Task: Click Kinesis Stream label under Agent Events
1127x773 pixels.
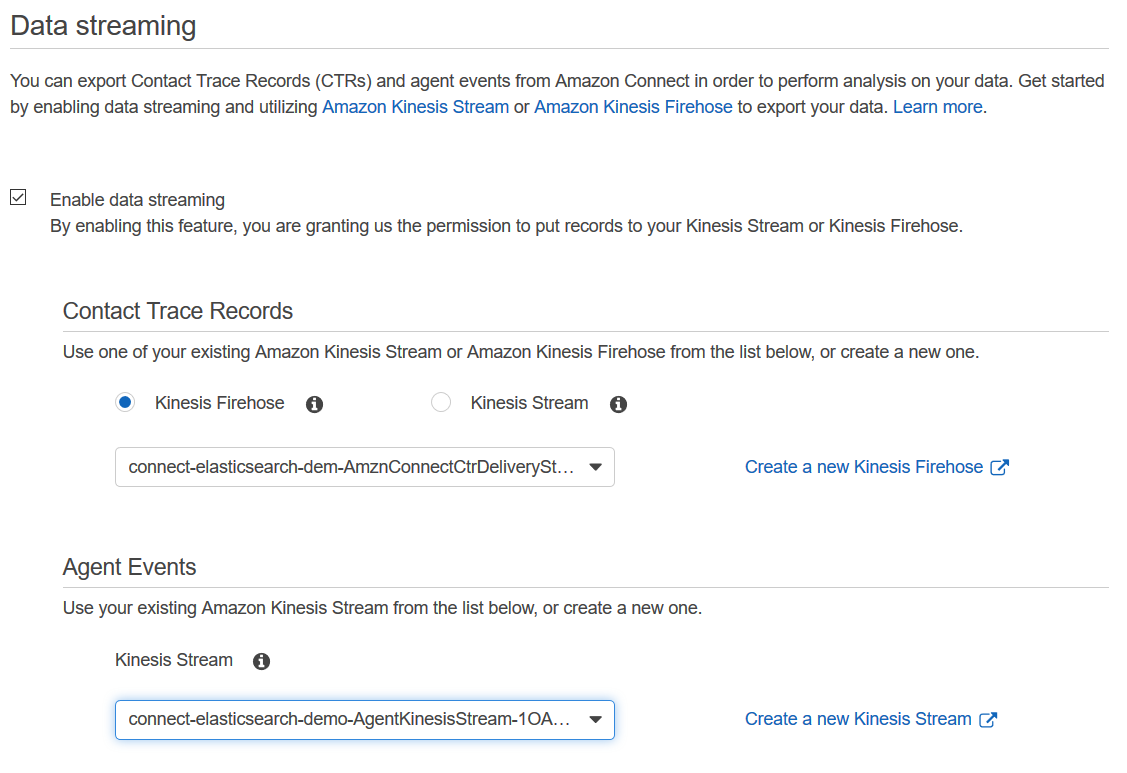Action: coord(174,660)
